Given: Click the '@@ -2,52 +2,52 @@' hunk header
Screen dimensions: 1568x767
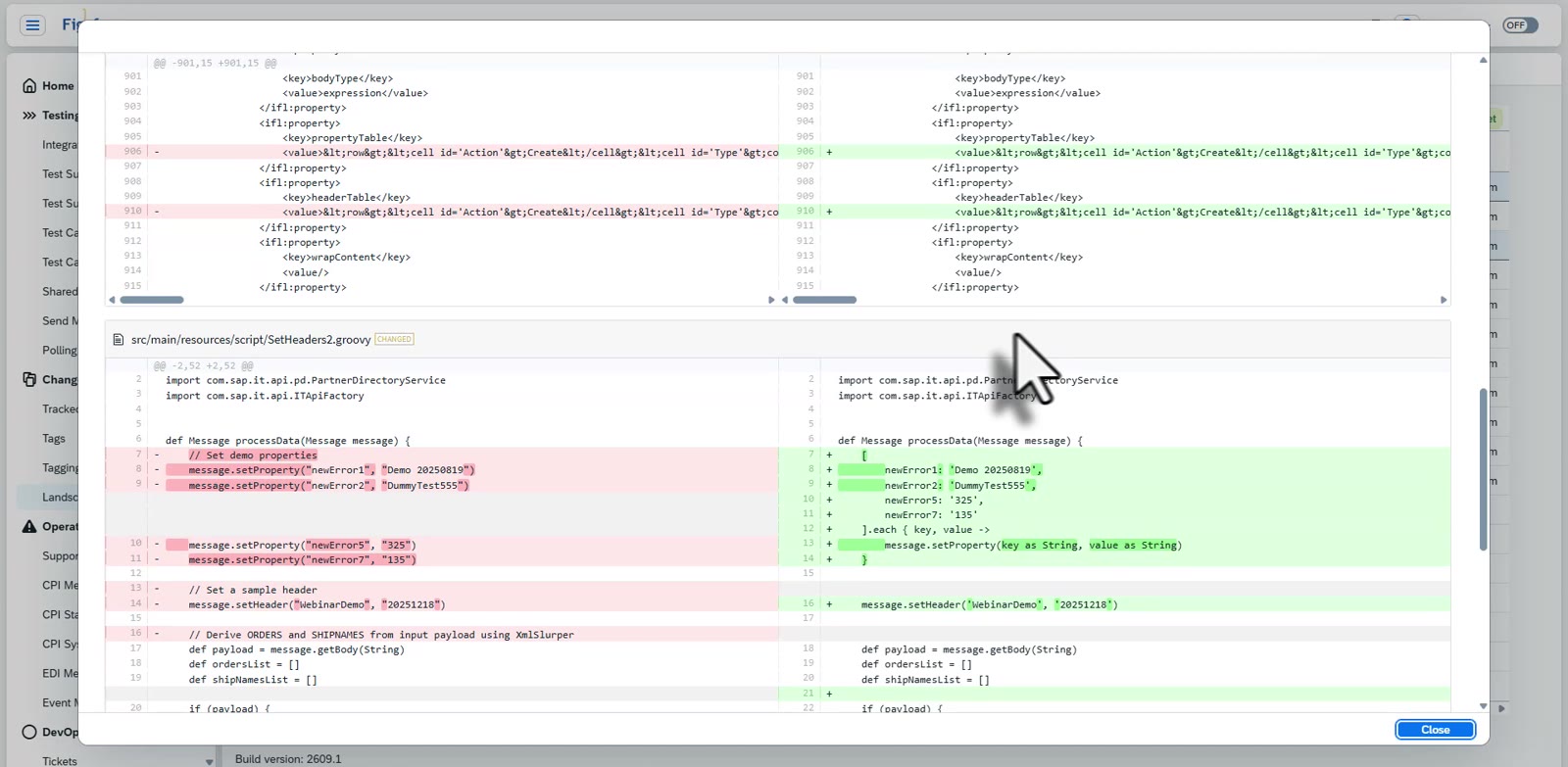Looking at the screenshot, I should tap(203, 365).
